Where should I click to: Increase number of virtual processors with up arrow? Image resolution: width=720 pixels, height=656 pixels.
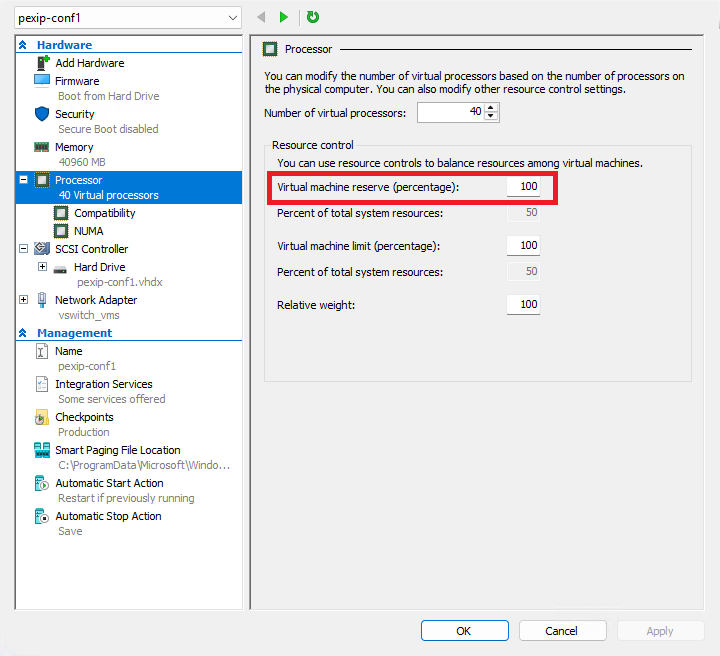coord(490,109)
